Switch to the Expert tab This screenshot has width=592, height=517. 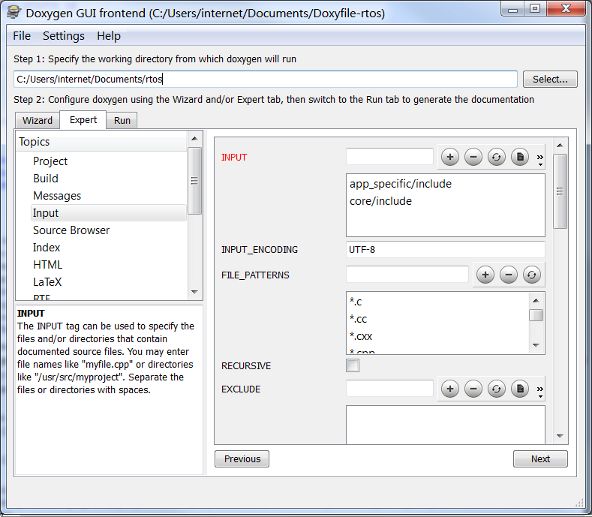coord(83,120)
